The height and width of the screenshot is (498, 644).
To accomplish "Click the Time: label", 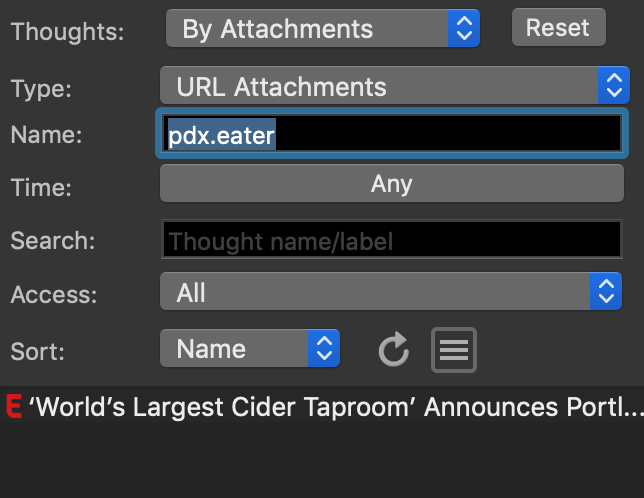I will (41, 186).
